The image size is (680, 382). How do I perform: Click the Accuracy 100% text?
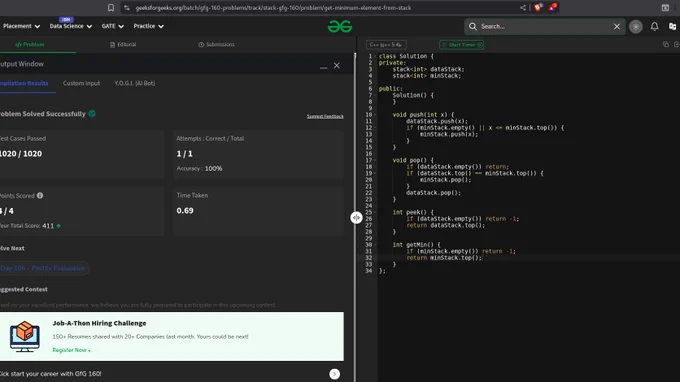(199, 169)
